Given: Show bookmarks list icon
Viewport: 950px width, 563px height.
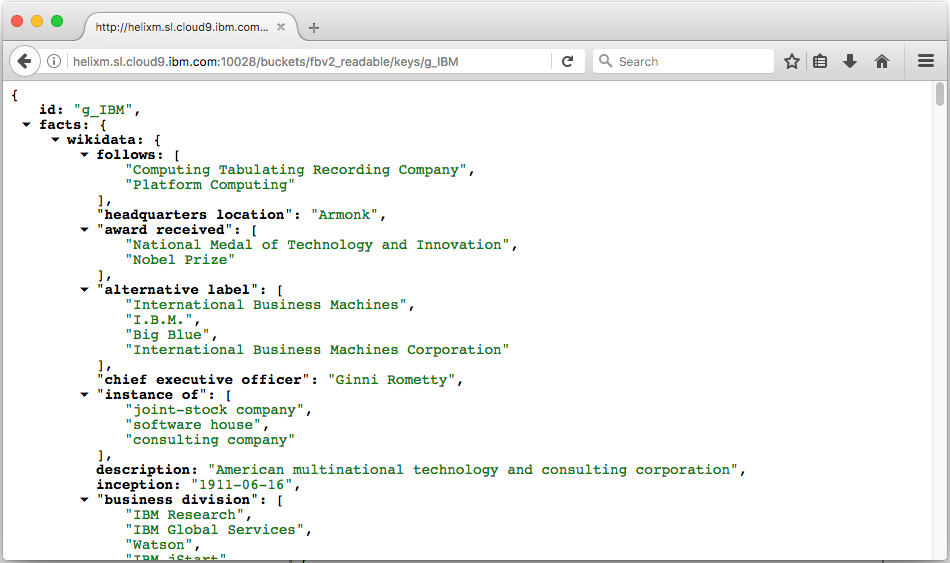Looking at the screenshot, I should coord(820,61).
